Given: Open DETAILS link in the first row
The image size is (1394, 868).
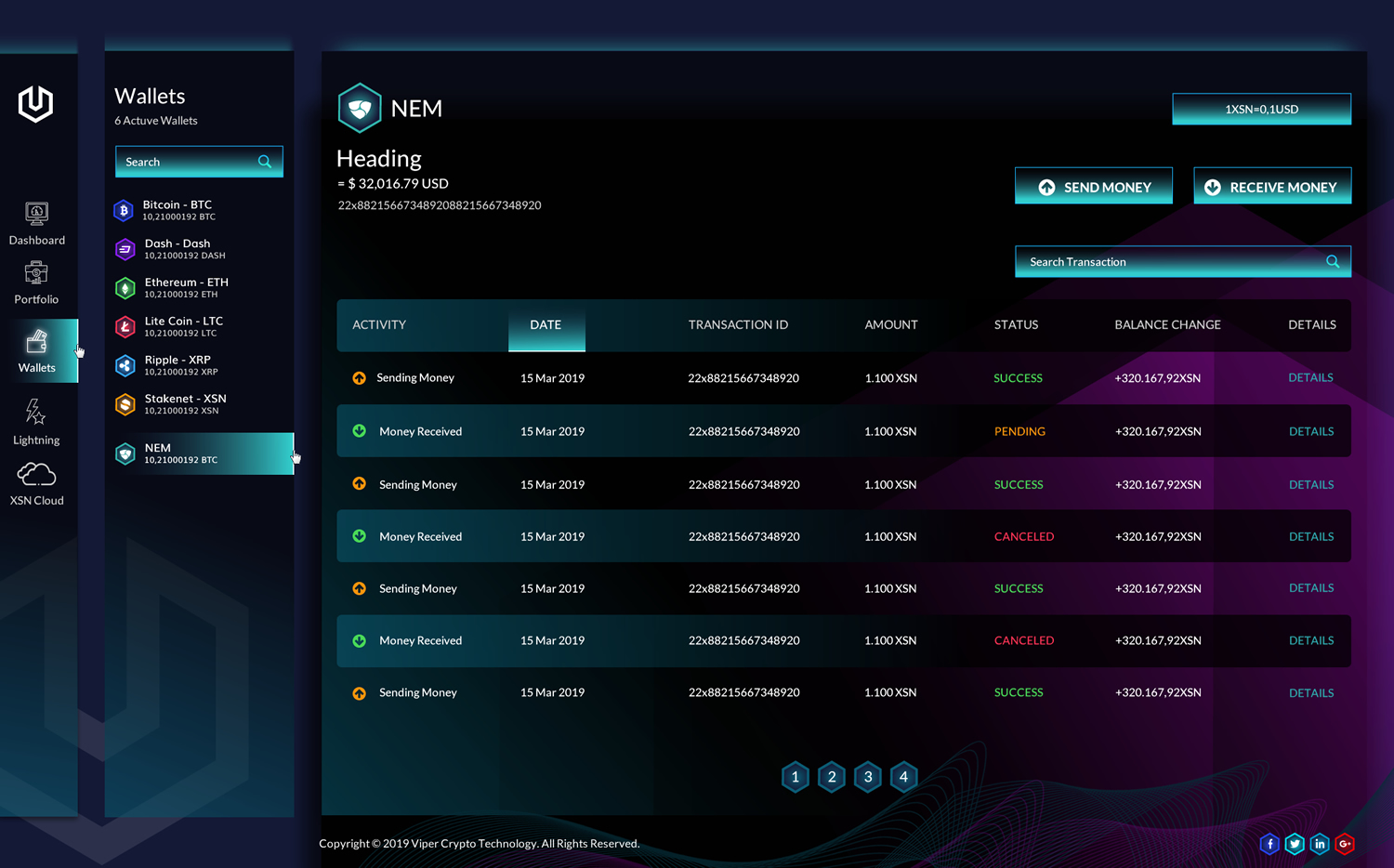Looking at the screenshot, I should 1310,377.
